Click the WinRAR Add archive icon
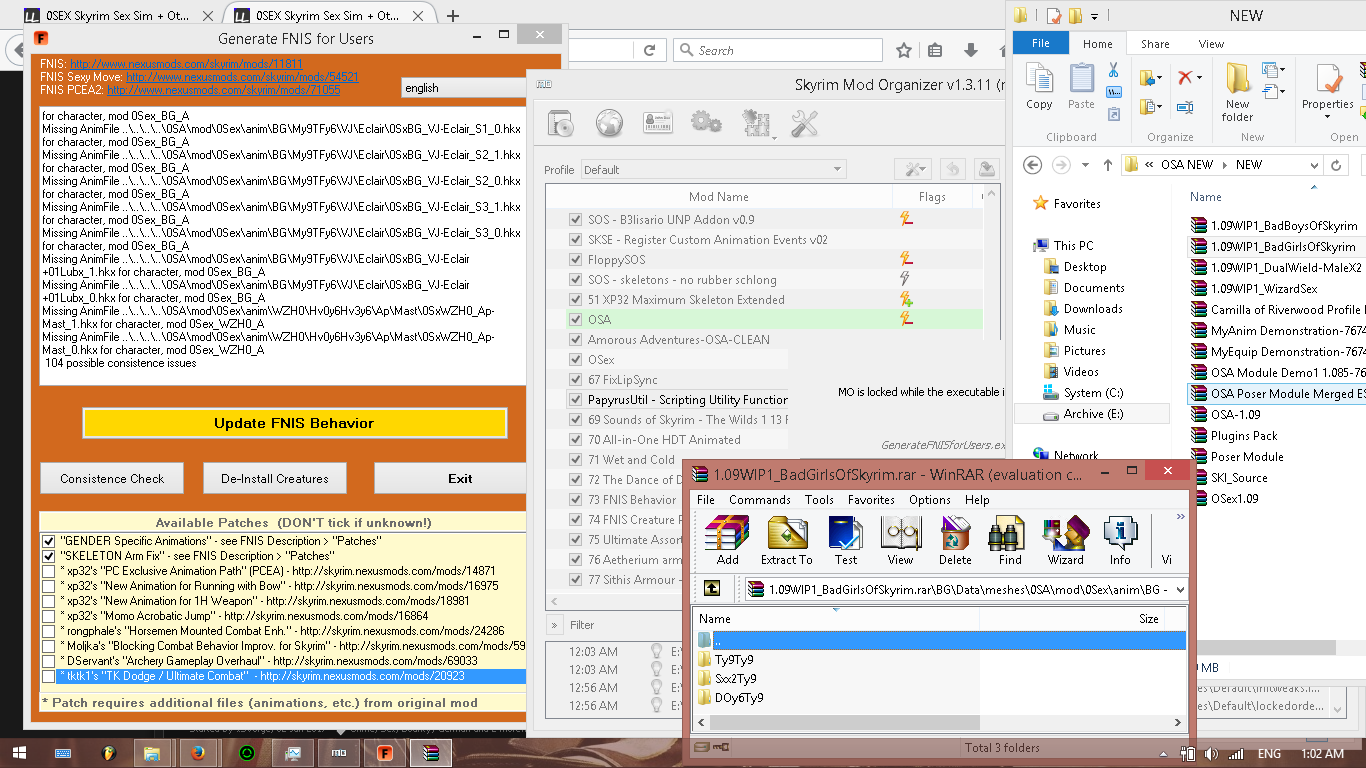1366x768 pixels. point(727,541)
